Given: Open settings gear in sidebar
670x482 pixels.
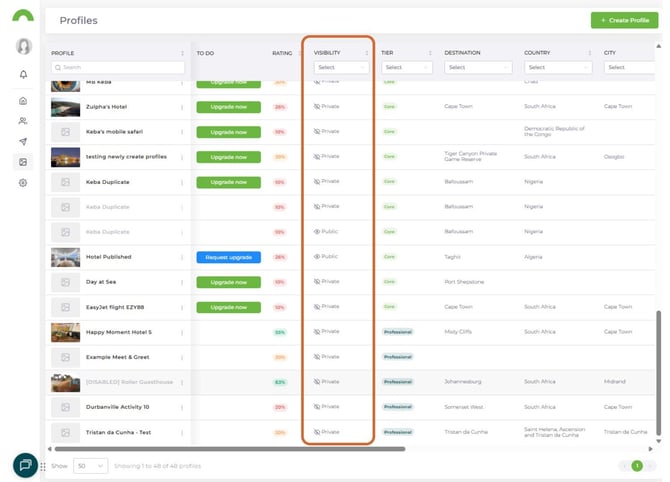Looking at the screenshot, I should (x=23, y=183).
